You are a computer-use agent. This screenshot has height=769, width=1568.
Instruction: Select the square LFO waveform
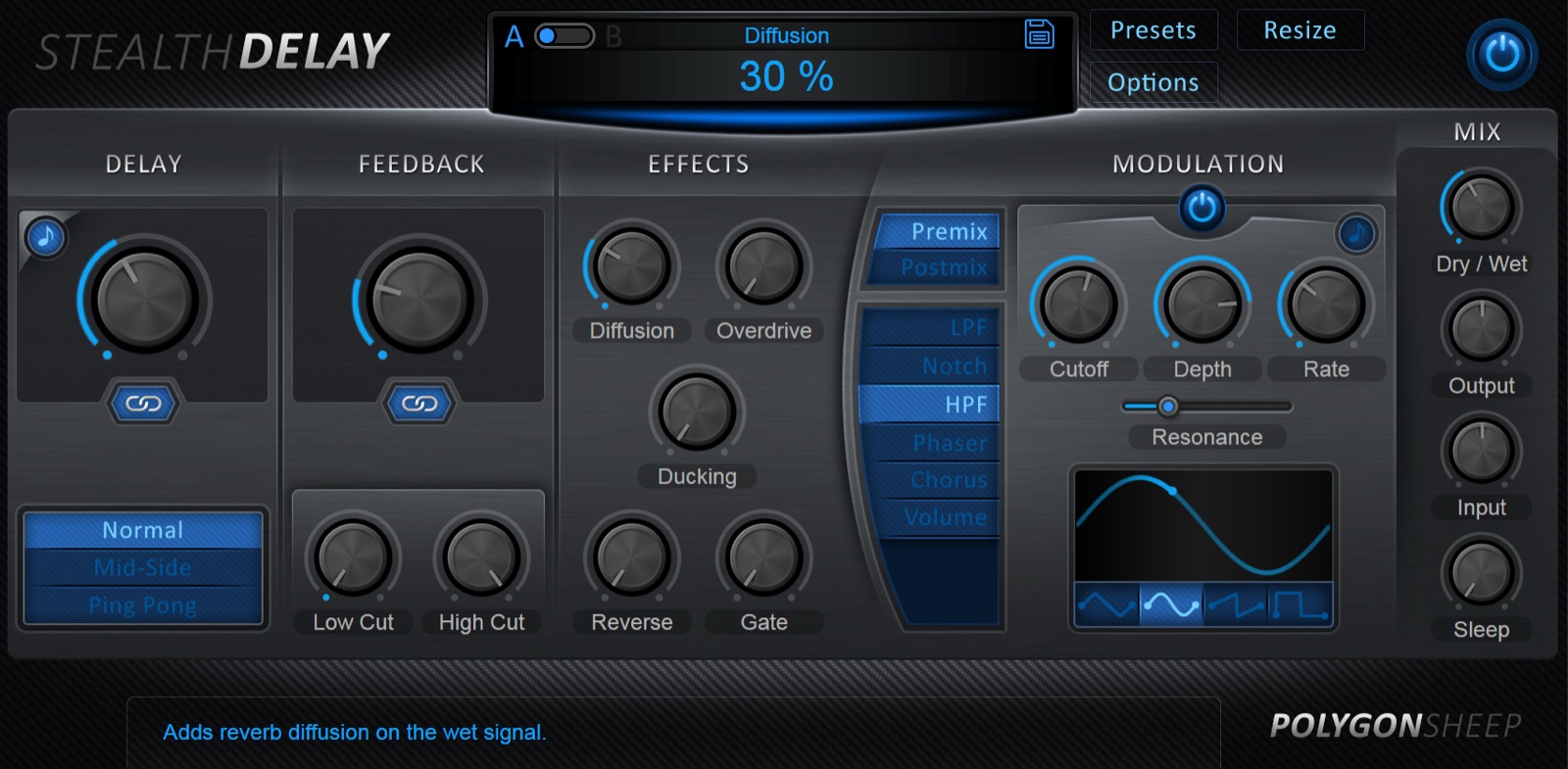(x=1299, y=605)
